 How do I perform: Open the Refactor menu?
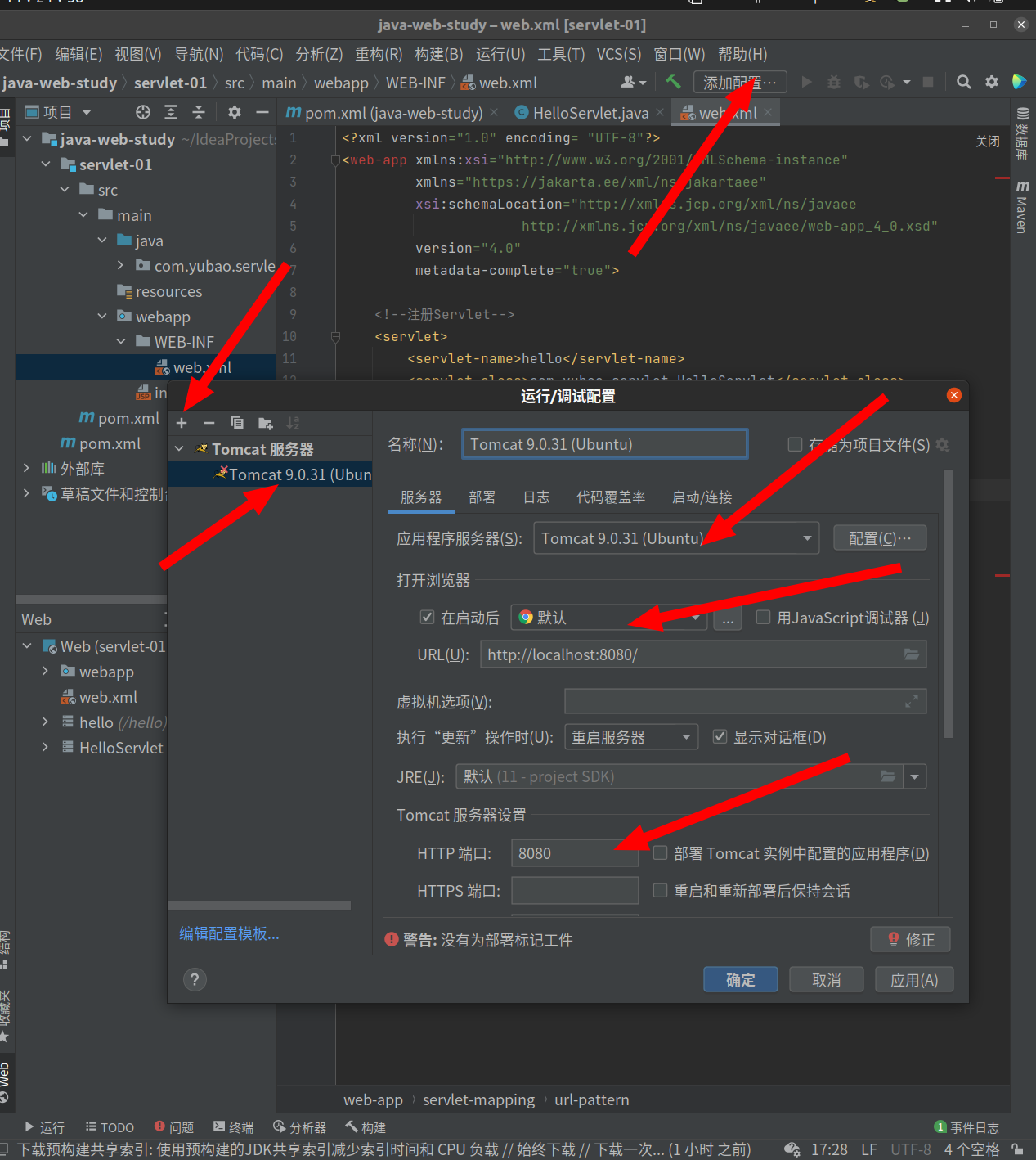379,54
